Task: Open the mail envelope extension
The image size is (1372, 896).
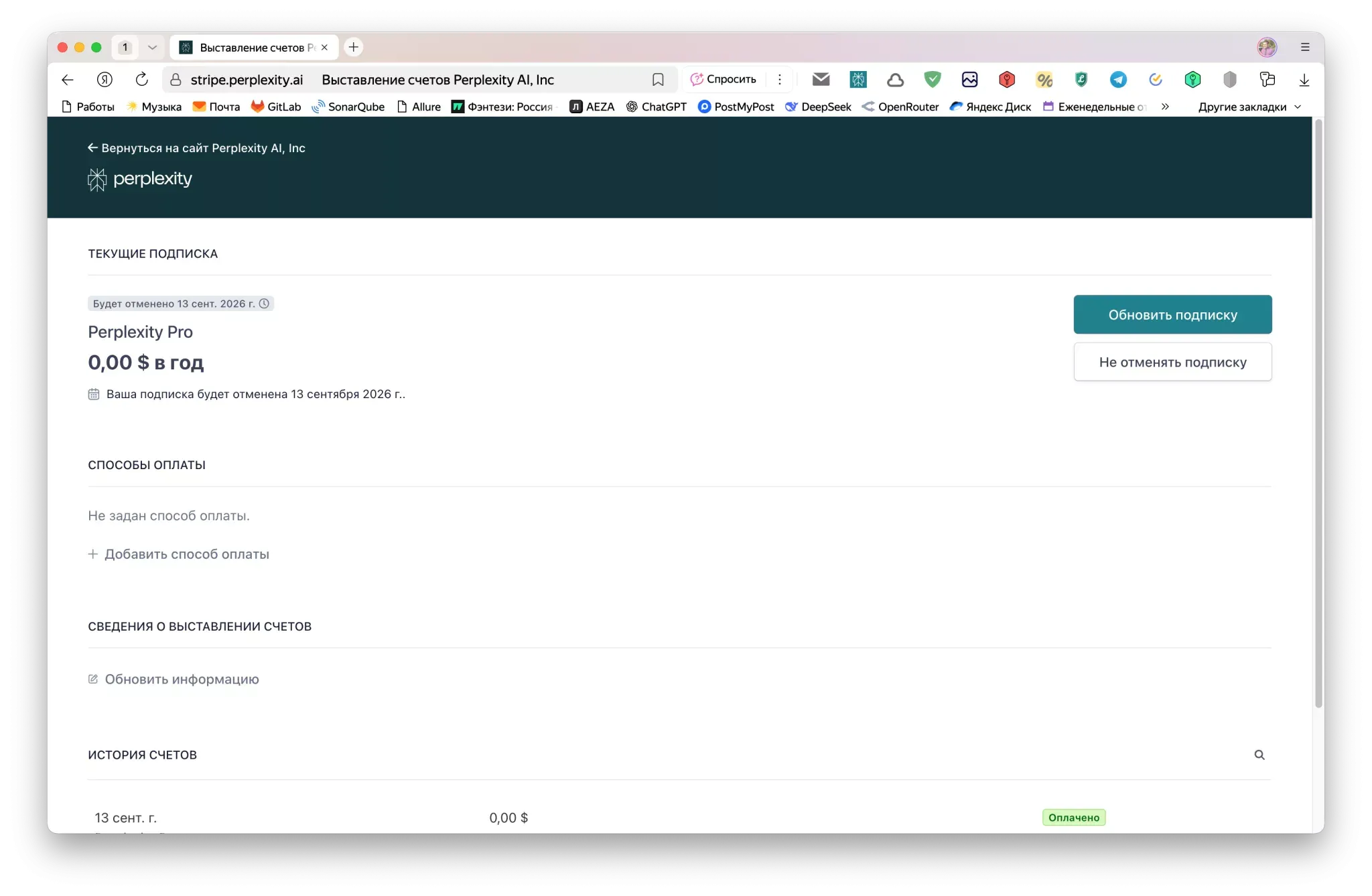Action: (x=821, y=80)
